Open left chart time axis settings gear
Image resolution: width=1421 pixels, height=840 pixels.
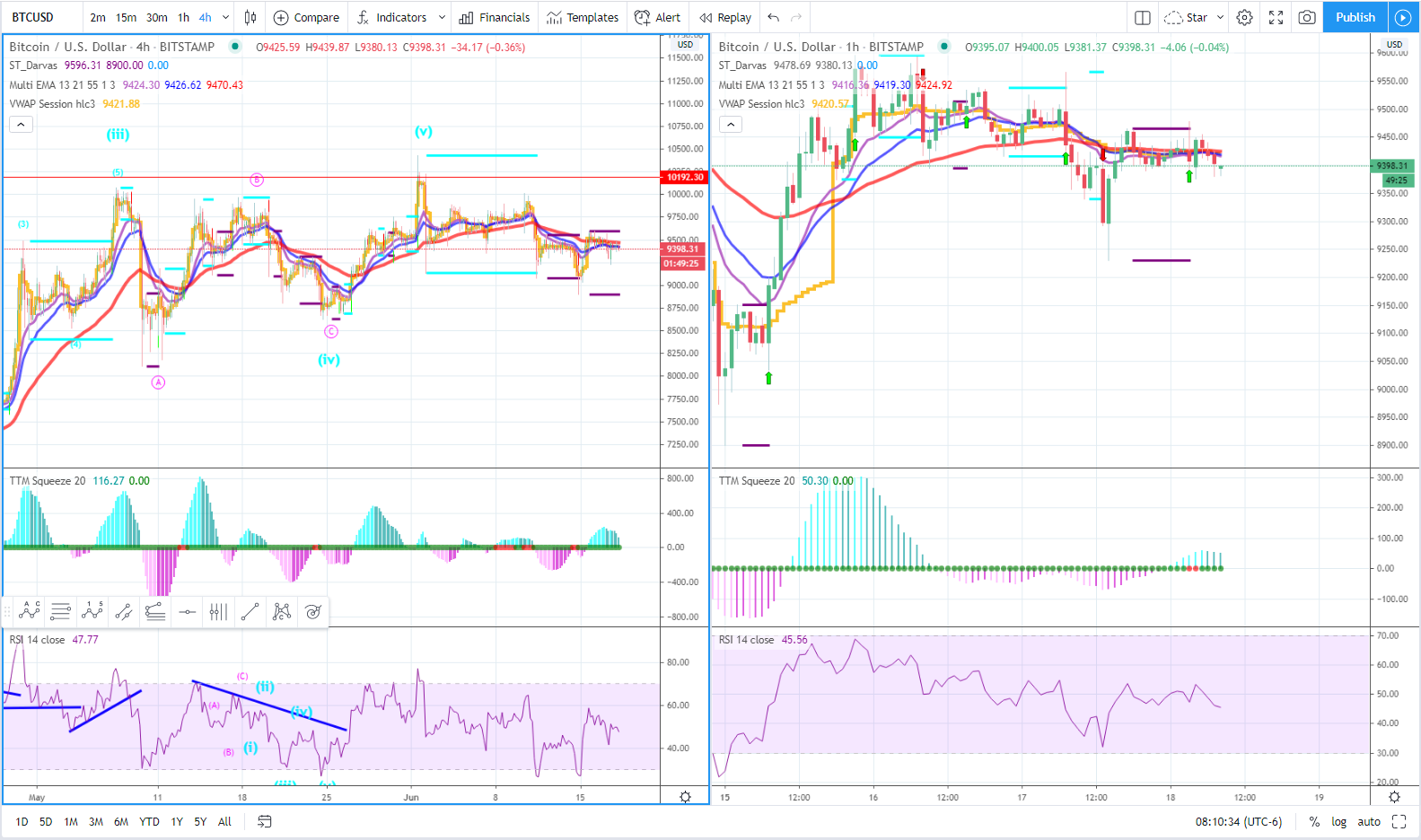coord(685,797)
